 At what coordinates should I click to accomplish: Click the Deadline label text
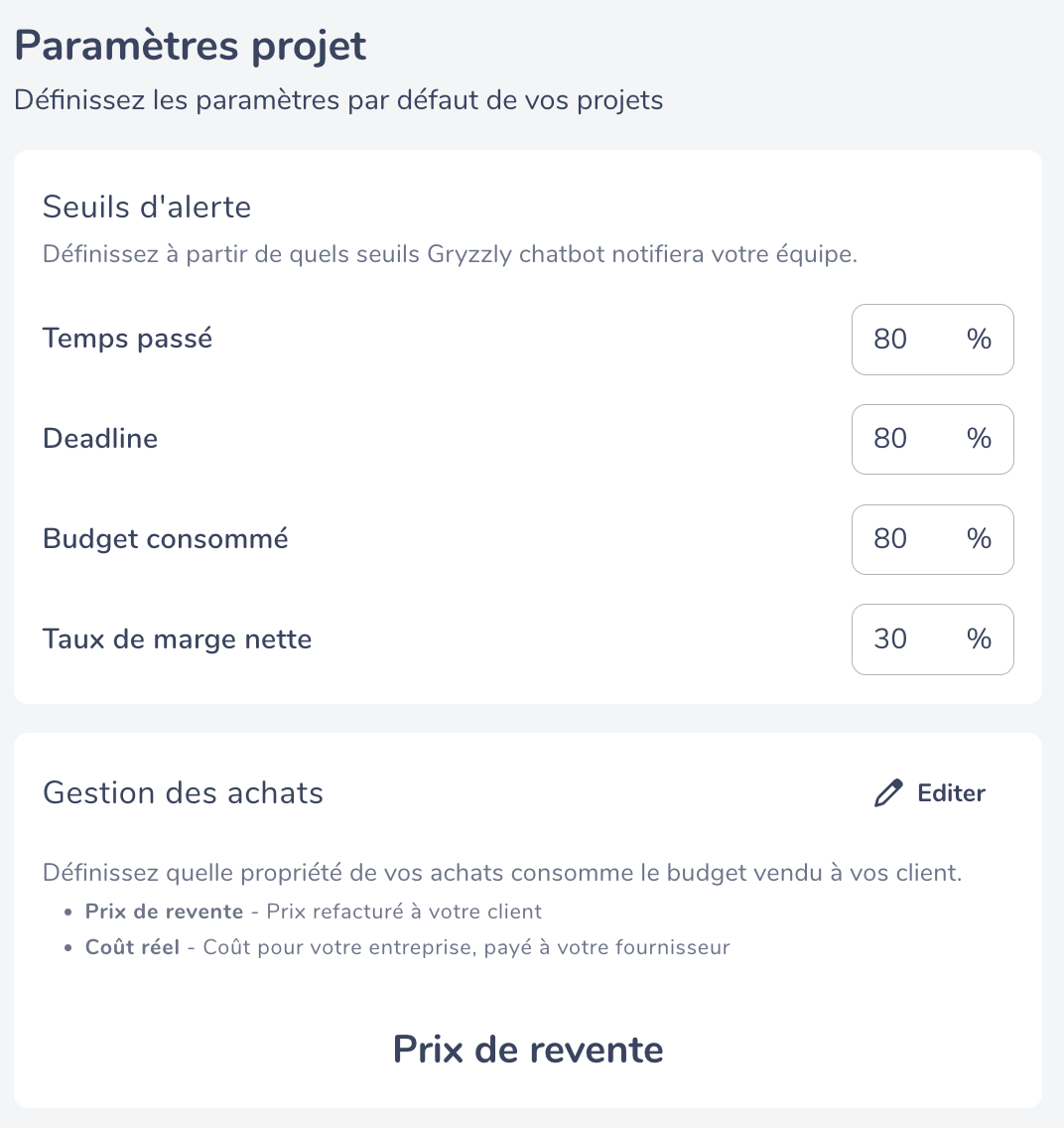[x=100, y=438]
